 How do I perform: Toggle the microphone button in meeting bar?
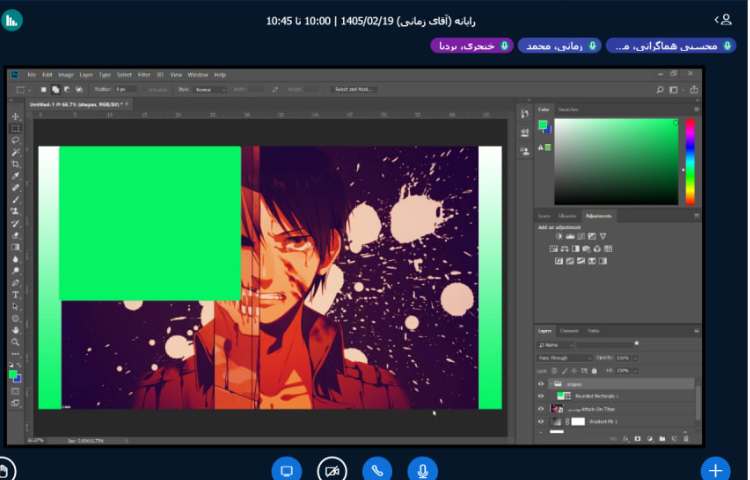click(x=422, y=470)
